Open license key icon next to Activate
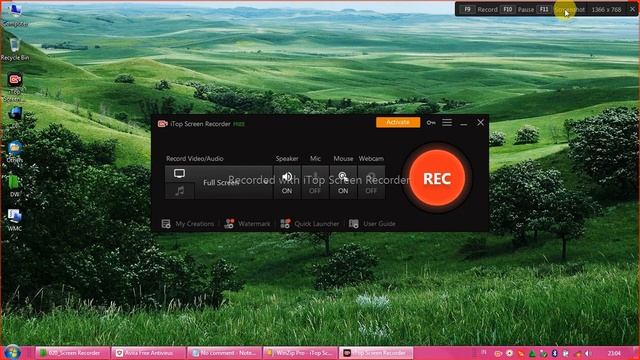 [x=431, y=122]
